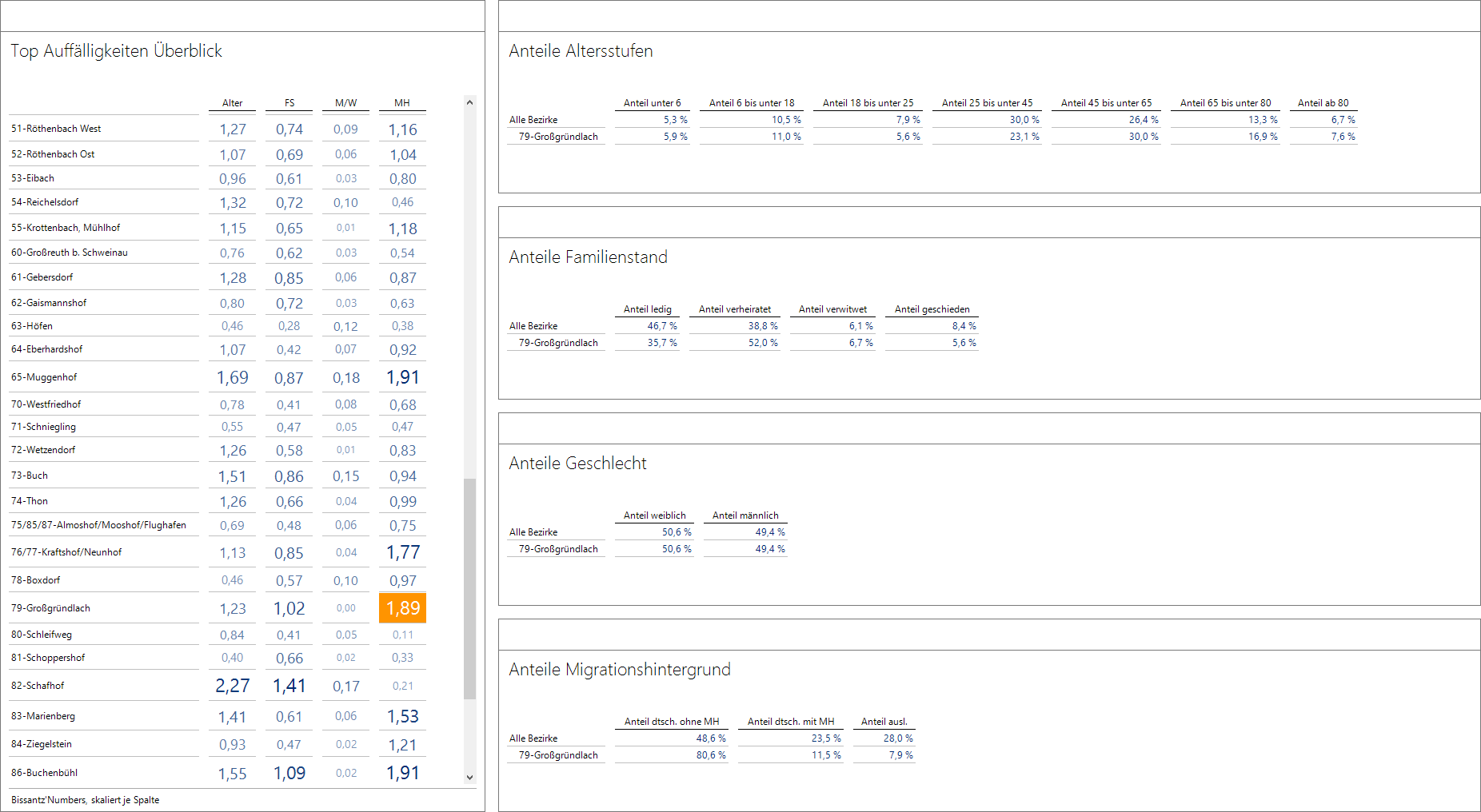Viewport: 1481px width, 812px height.
Task: Click the MH column header
Action: (402, 103)
